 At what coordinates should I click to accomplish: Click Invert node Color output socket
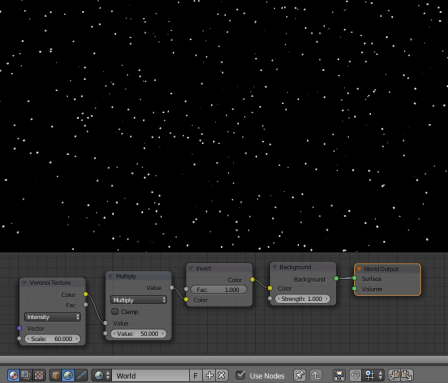252,279
